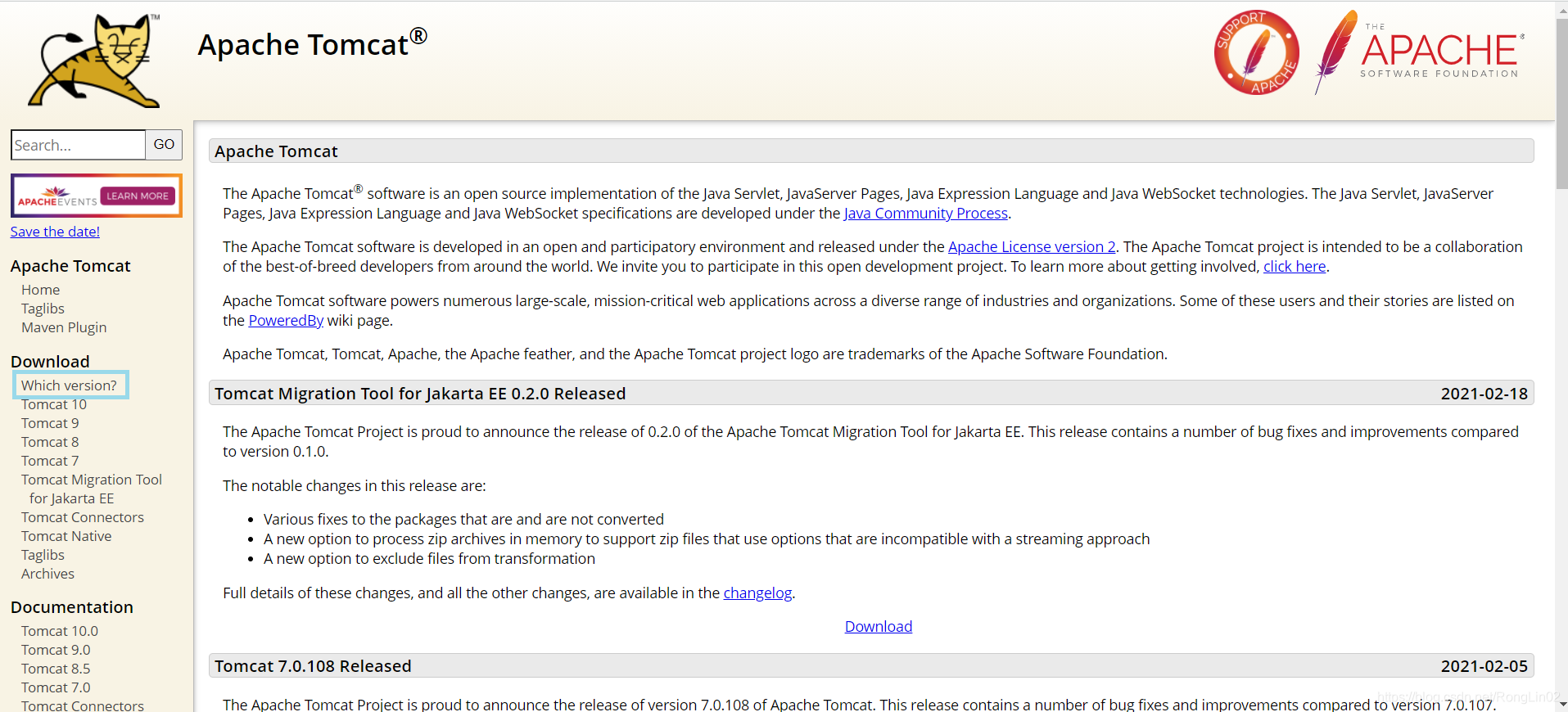Screen dimensions: 1568x712
Task: Follow the Apache License version 2 link
Action: [1032, 247]
